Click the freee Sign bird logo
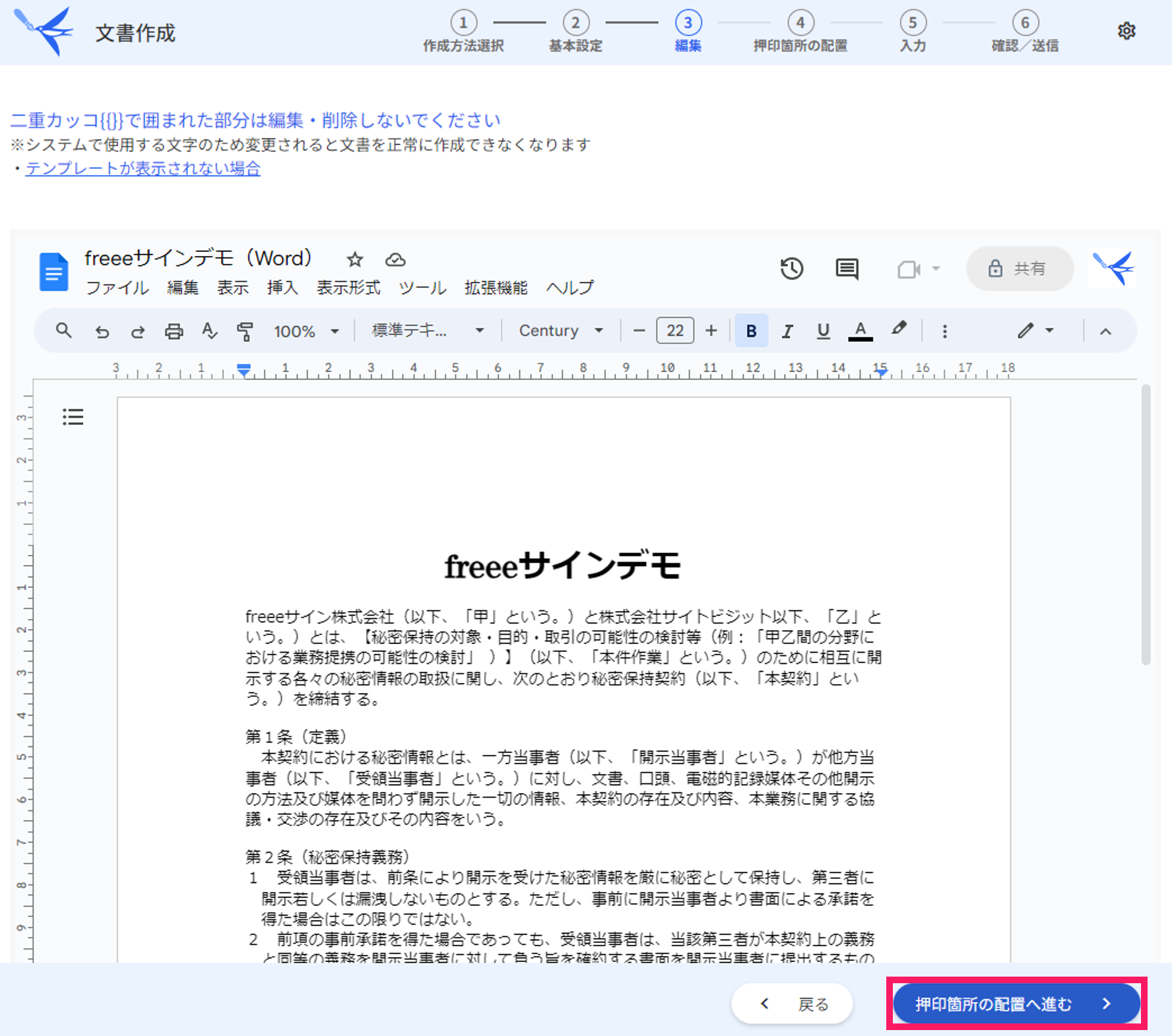 click(x=44, y=31)
